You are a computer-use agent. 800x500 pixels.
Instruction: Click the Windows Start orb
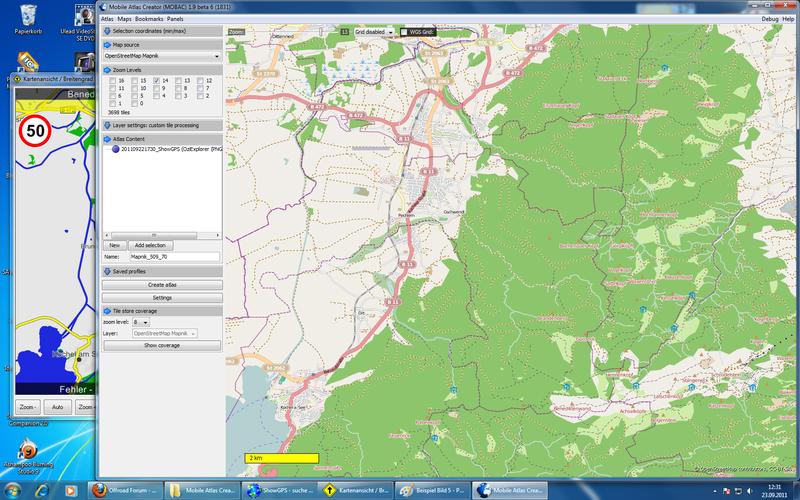12,490
